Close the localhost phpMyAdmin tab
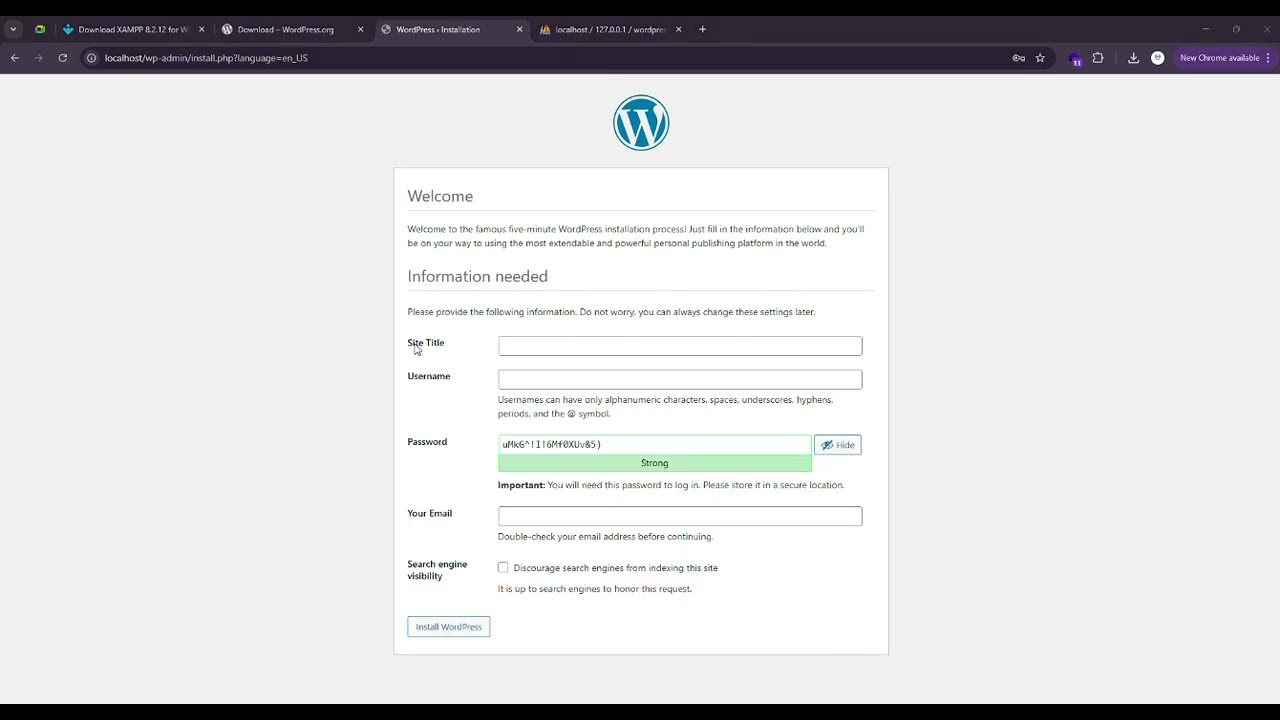Screen dimensions: 1280x720 (x=678, y=29)
